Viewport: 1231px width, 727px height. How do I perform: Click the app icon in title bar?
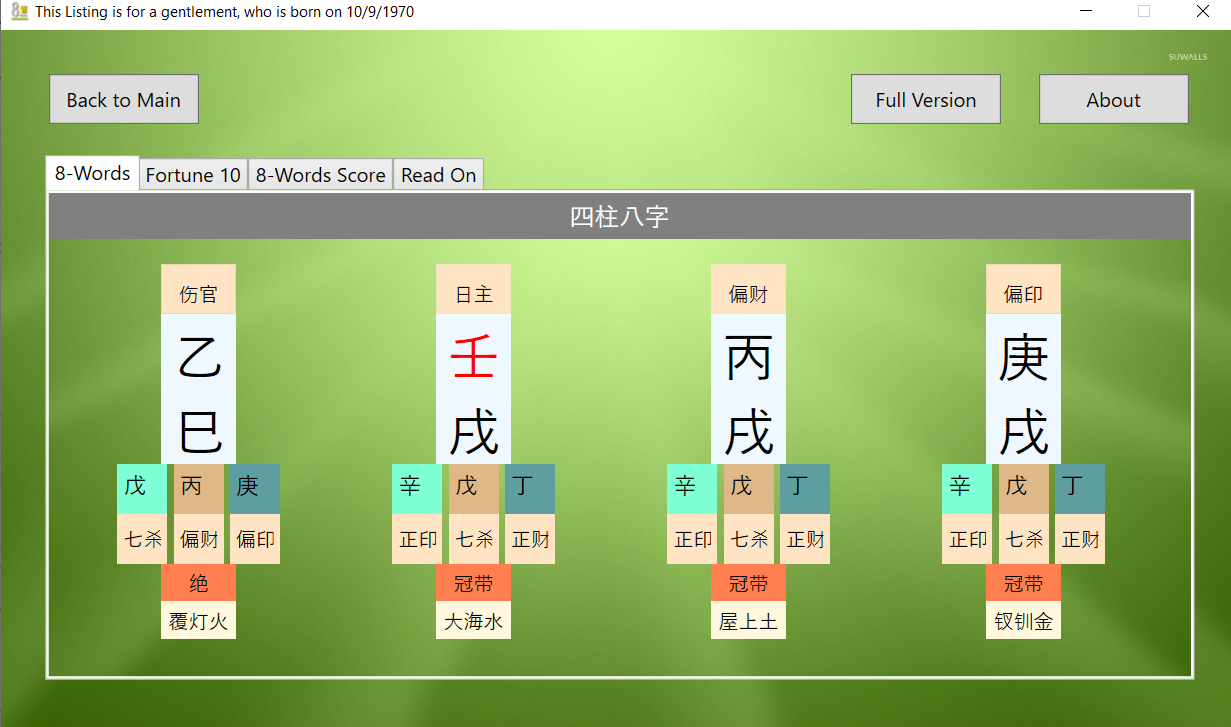19,12
